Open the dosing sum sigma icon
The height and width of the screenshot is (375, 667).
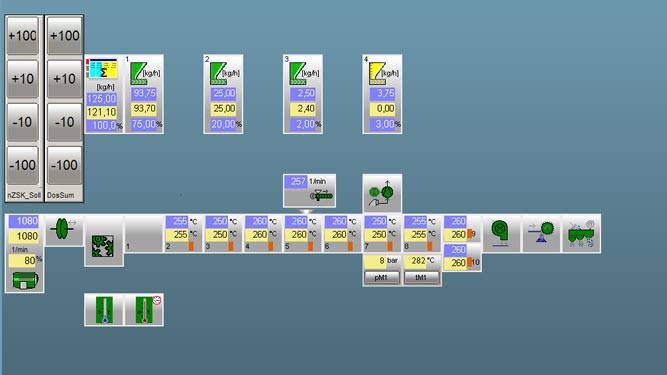coord(102,69)
